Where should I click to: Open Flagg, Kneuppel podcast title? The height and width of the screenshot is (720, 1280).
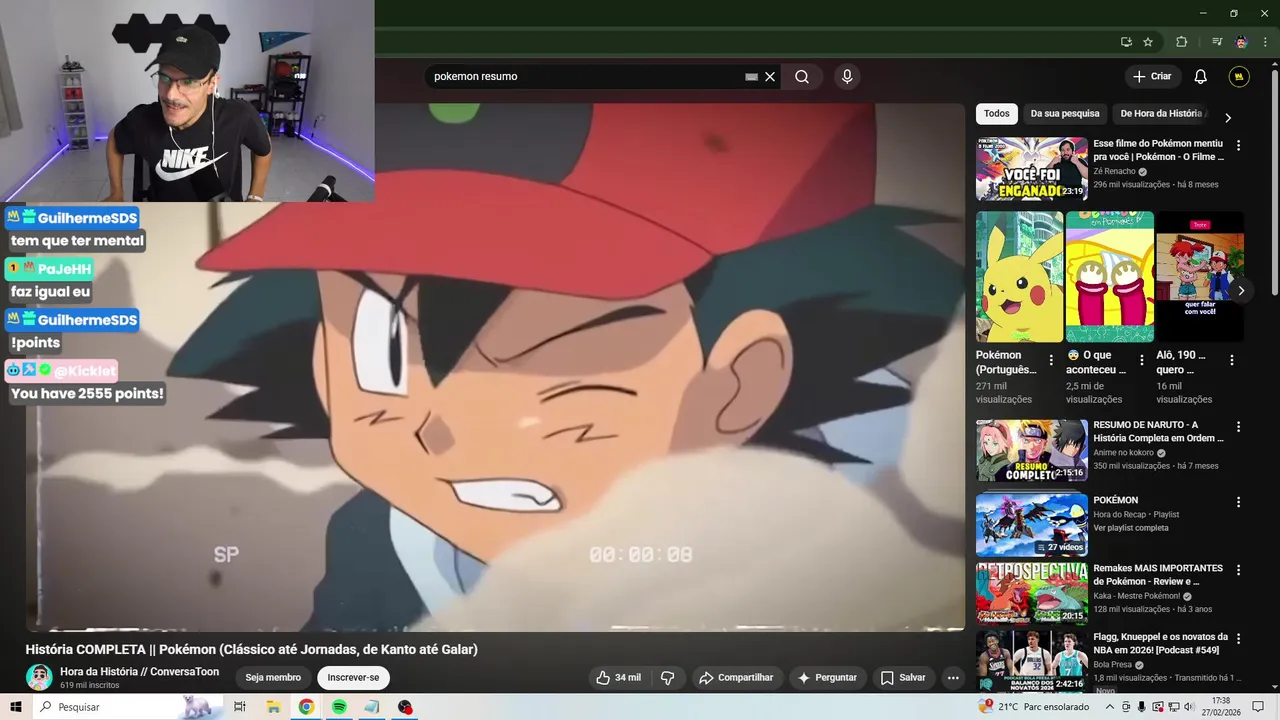1160,643
